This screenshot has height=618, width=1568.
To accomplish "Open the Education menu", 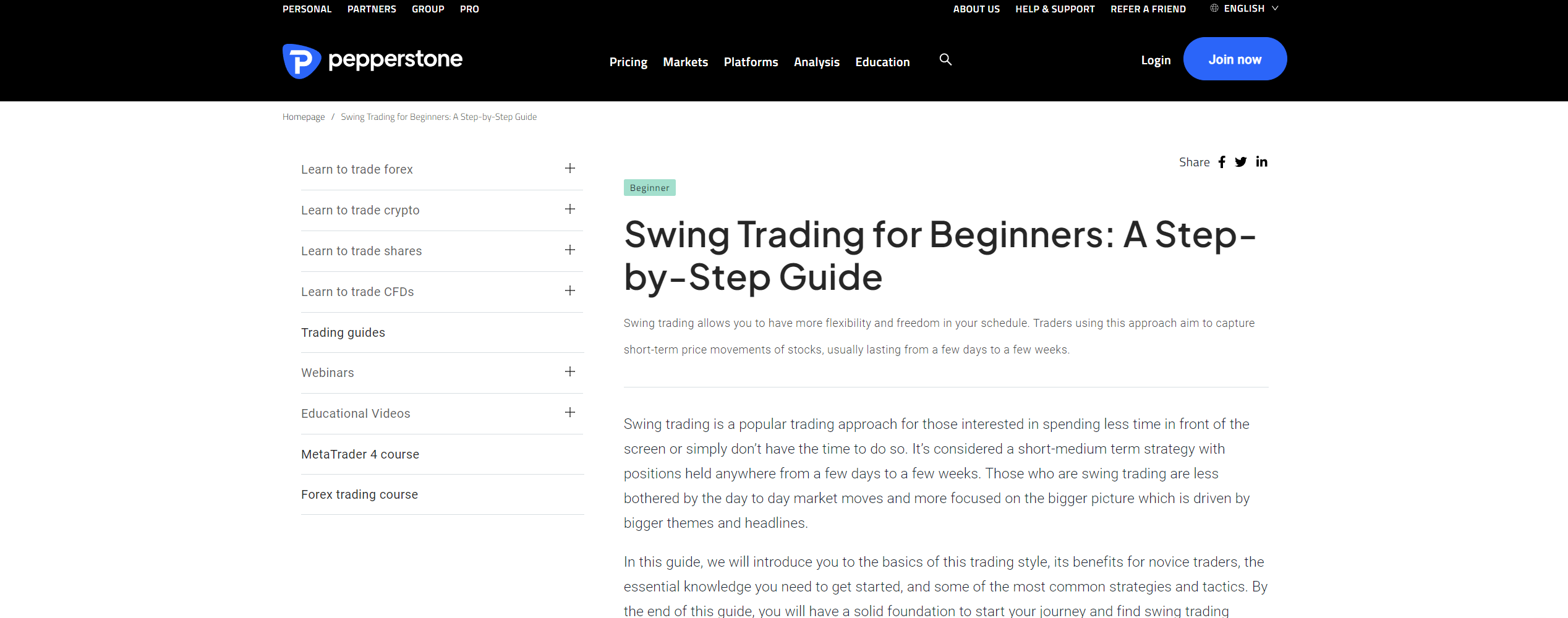I will (882, 62).
